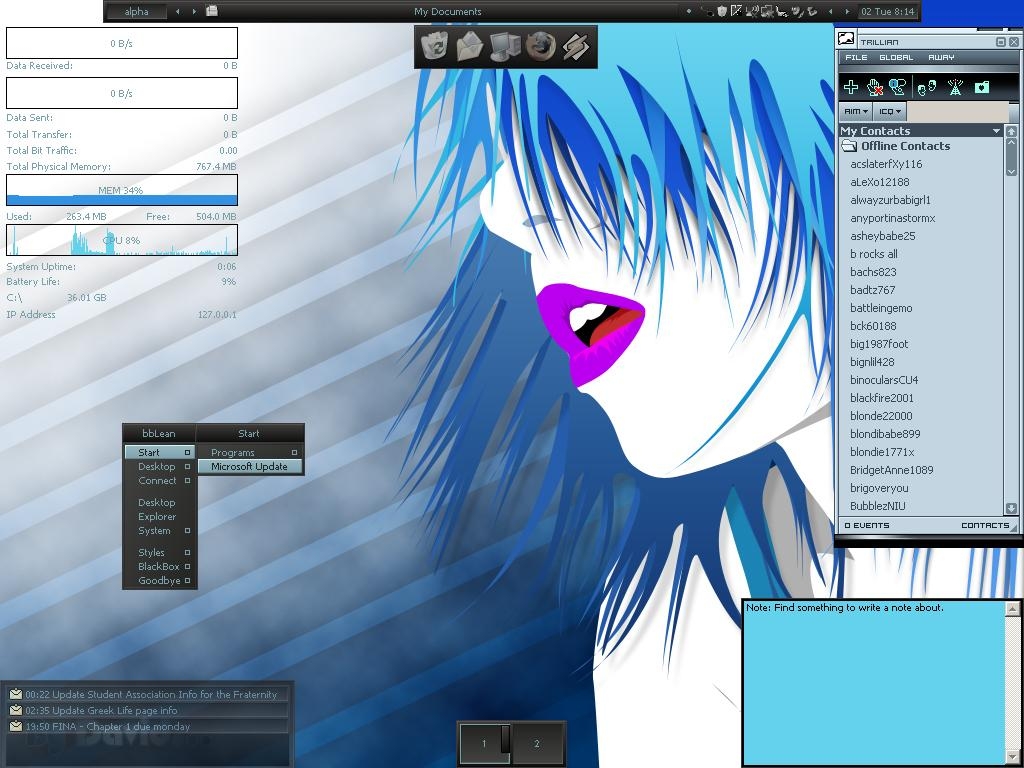The width and height of the screenshot is (1024, 768).
Task: Open the ICQ dropdown in Trillian
Action: pyautogui.click(x=889, y=111)
